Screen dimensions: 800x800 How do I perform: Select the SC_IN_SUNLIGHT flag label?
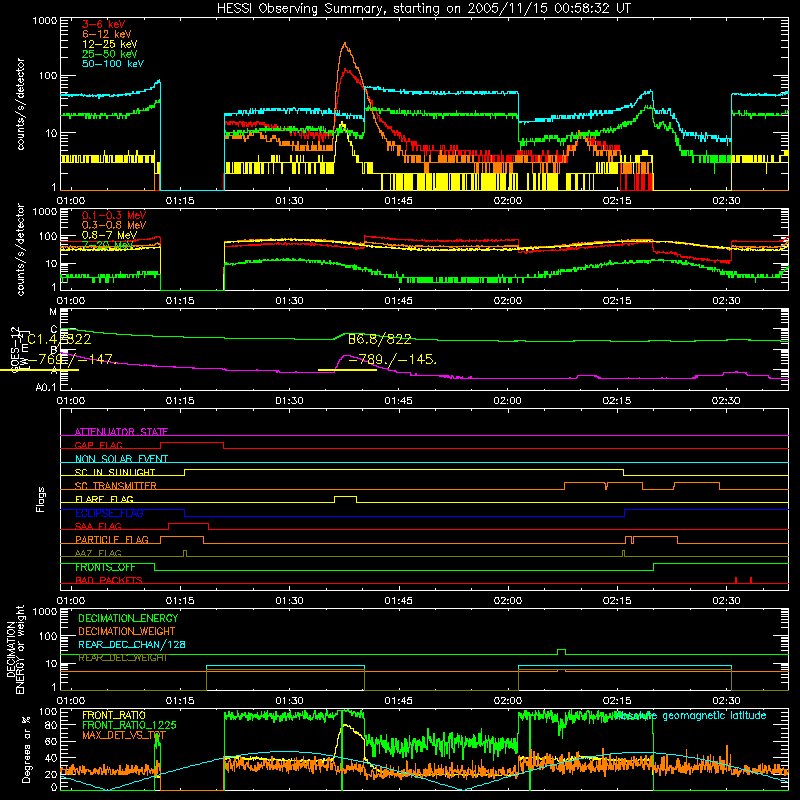[115, 472]
